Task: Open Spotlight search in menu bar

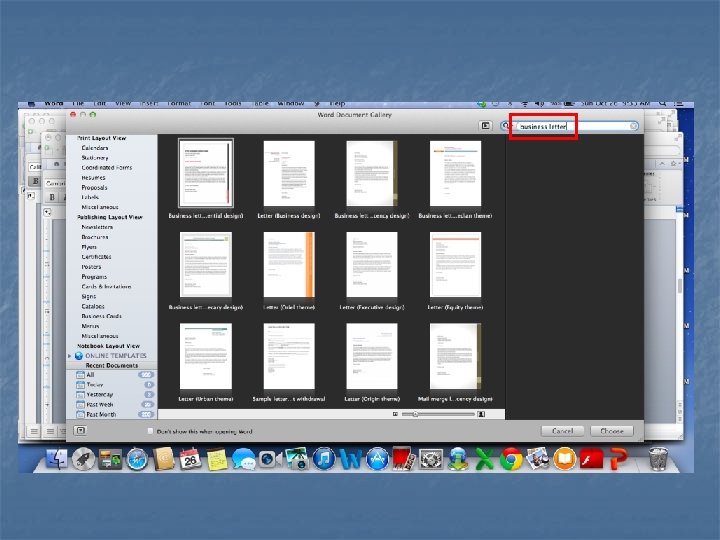Action: coord(662,104)
